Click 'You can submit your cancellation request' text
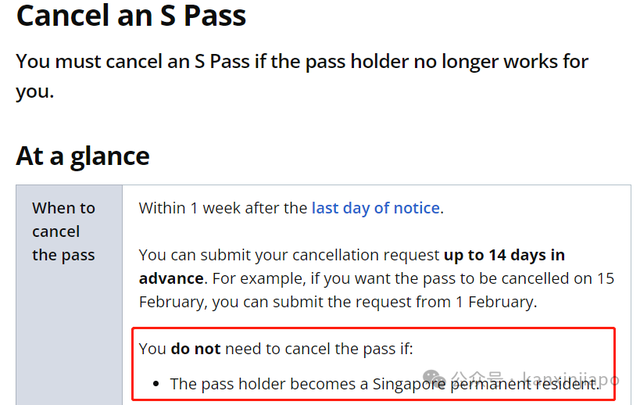 click(289, 255)
